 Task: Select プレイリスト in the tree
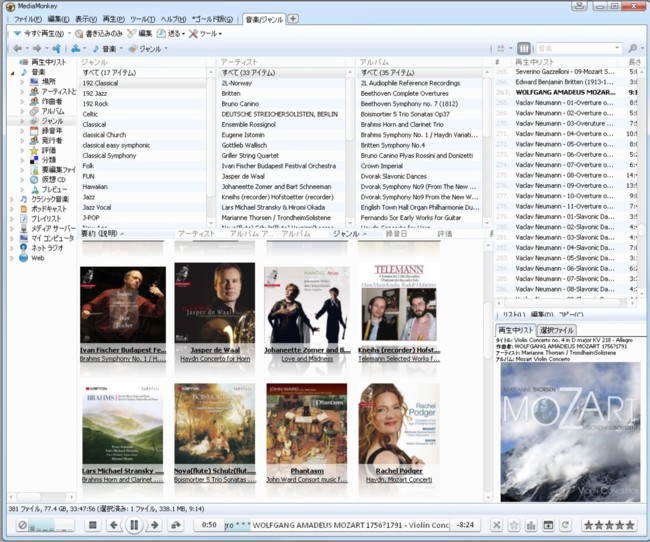click(x=46, y=219)
